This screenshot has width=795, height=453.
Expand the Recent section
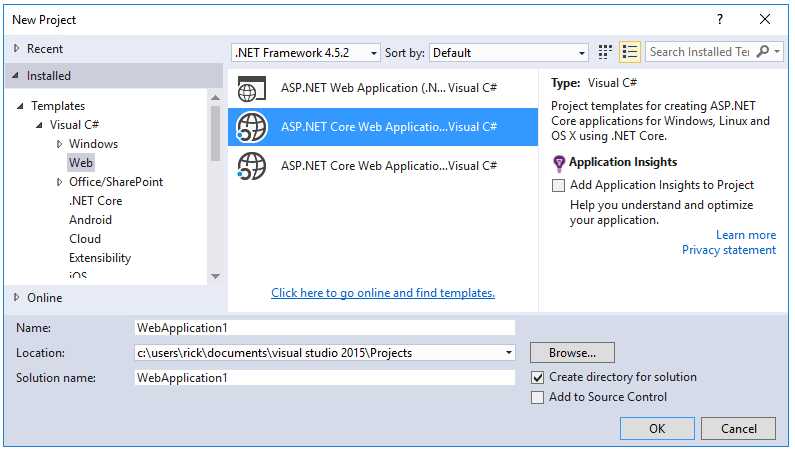pyautogui.click(x=17, y=48)
